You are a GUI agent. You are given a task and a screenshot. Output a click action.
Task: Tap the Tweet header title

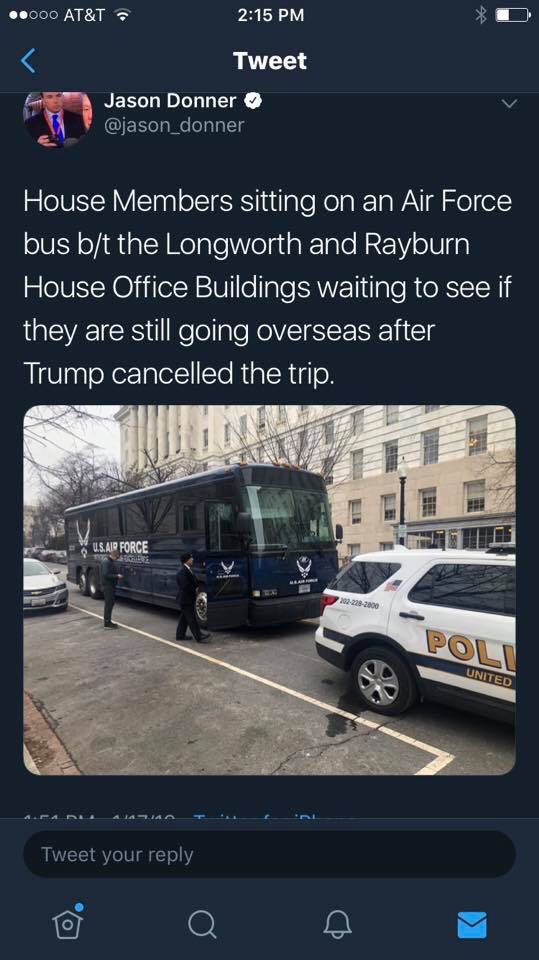(x=270, y=61)
